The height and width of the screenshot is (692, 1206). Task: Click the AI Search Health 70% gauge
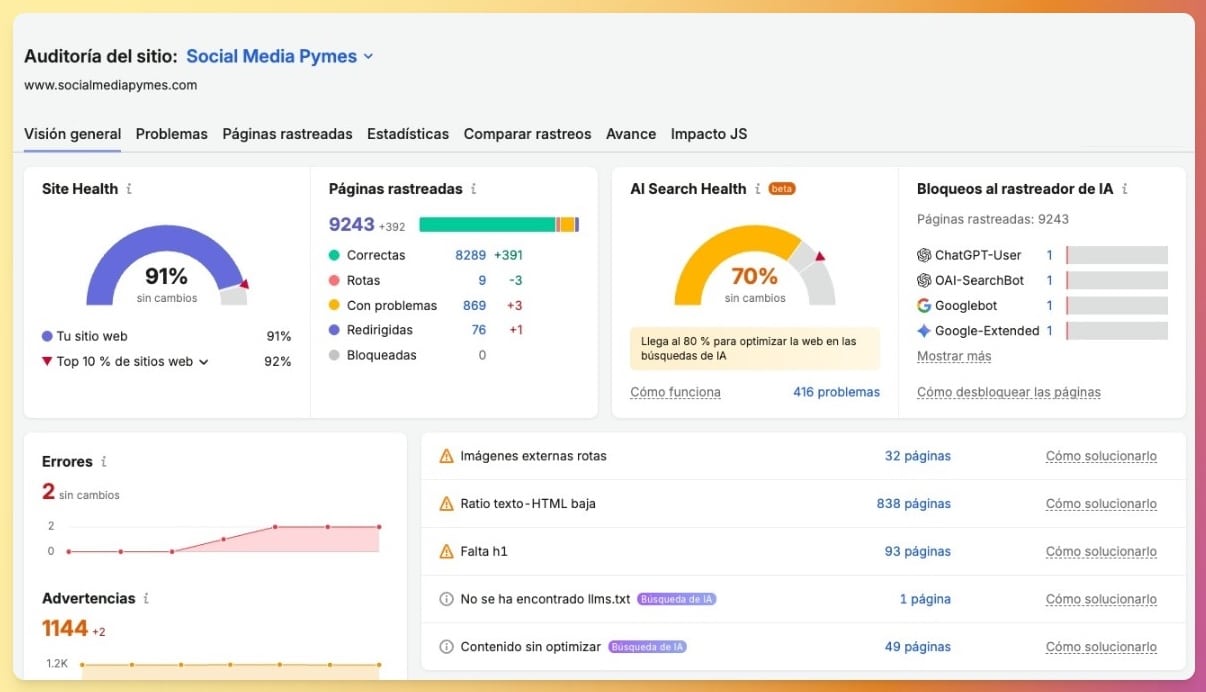(754, 265)
